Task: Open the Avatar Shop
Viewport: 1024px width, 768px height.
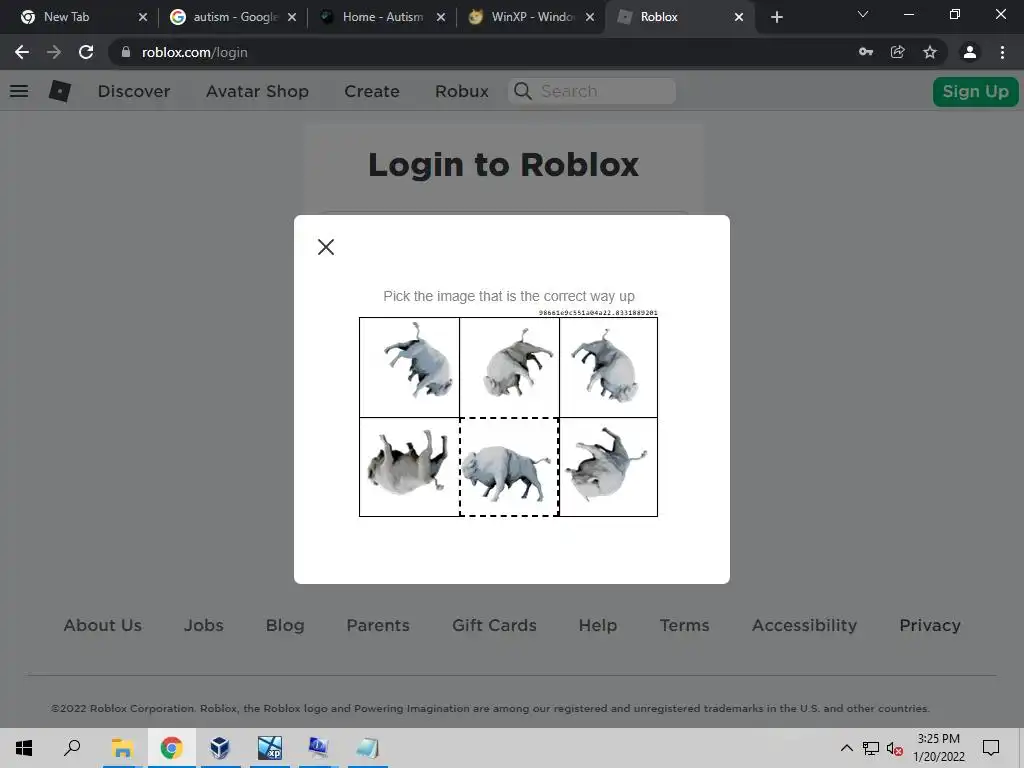Action: [x=257, y=91]
